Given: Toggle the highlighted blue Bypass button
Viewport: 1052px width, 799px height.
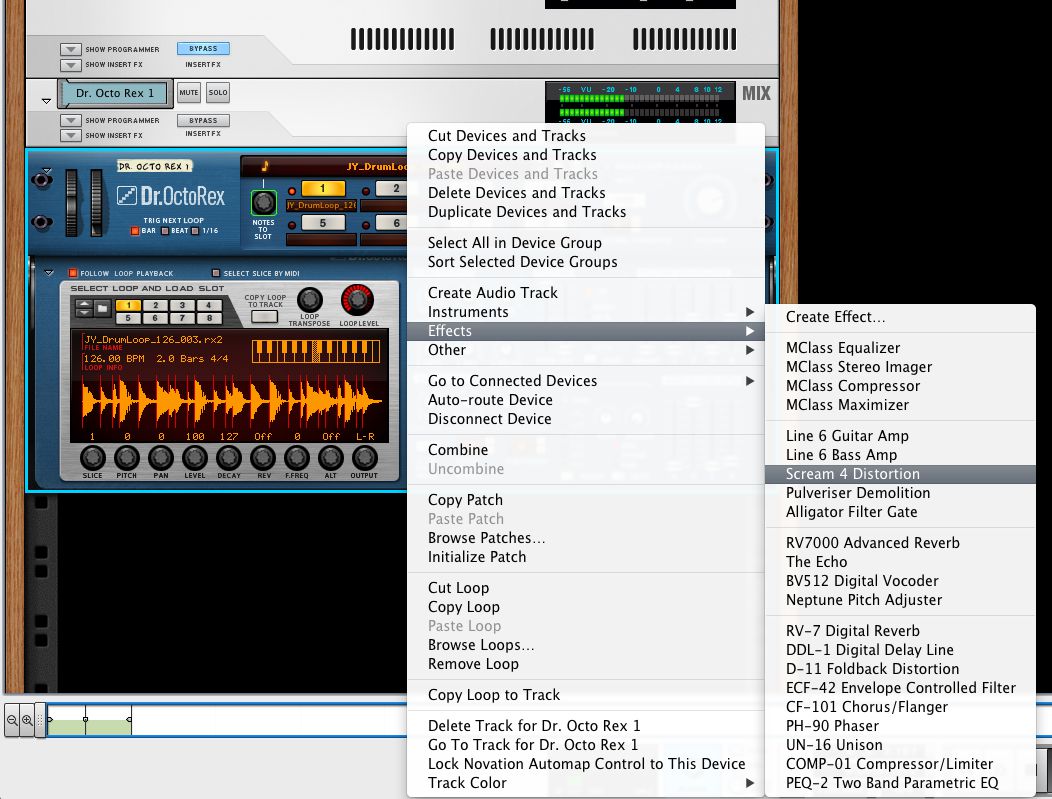Looking at the screenshot, I should tap(203, 48).
